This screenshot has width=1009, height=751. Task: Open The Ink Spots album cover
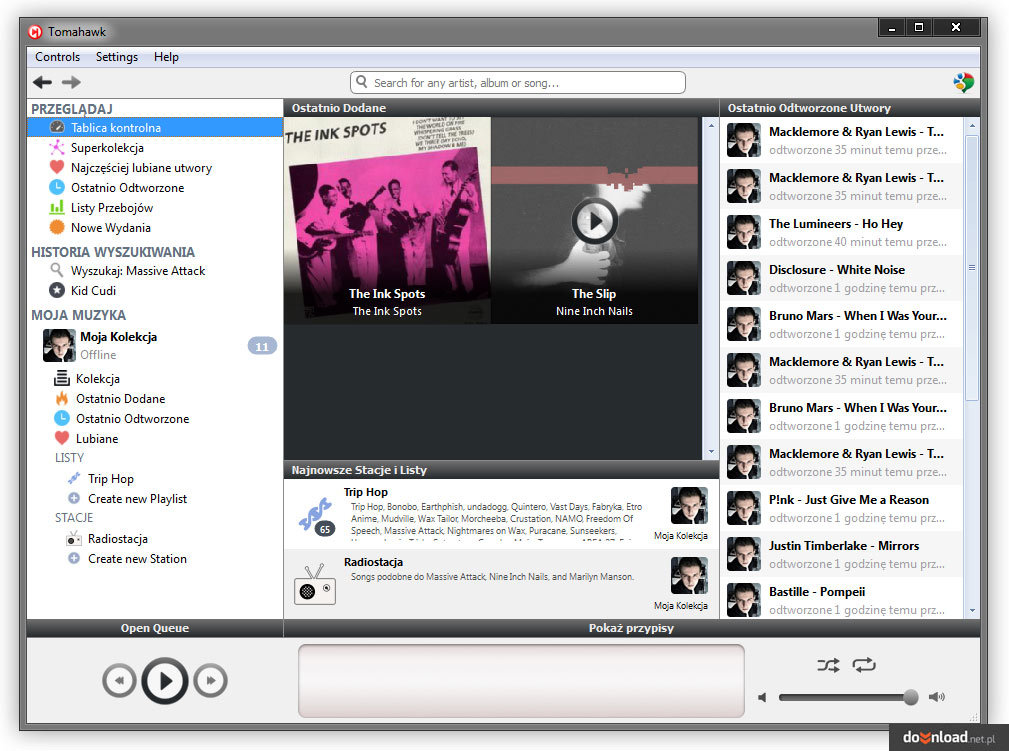click(x=387, y=220)
